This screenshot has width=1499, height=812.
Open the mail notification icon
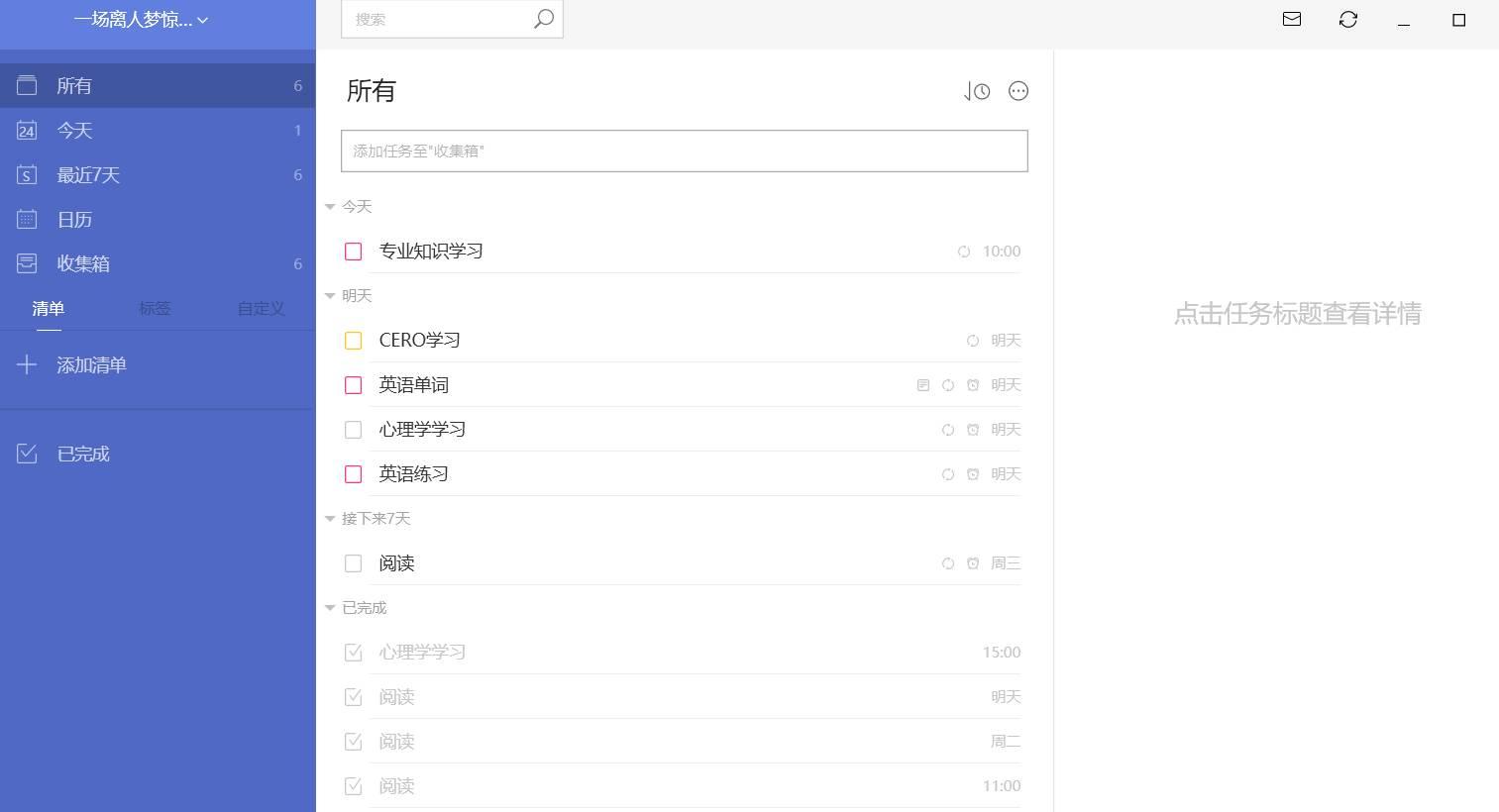click(1292, 19)
